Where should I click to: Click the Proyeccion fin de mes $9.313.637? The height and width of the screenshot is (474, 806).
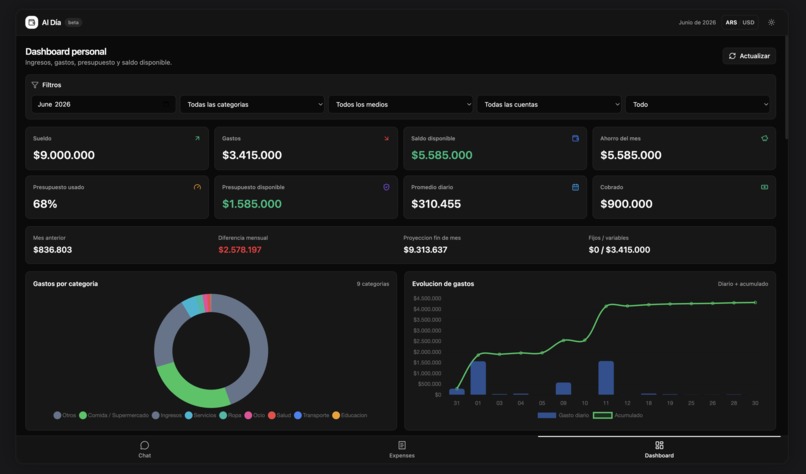[x=425, y=250]
